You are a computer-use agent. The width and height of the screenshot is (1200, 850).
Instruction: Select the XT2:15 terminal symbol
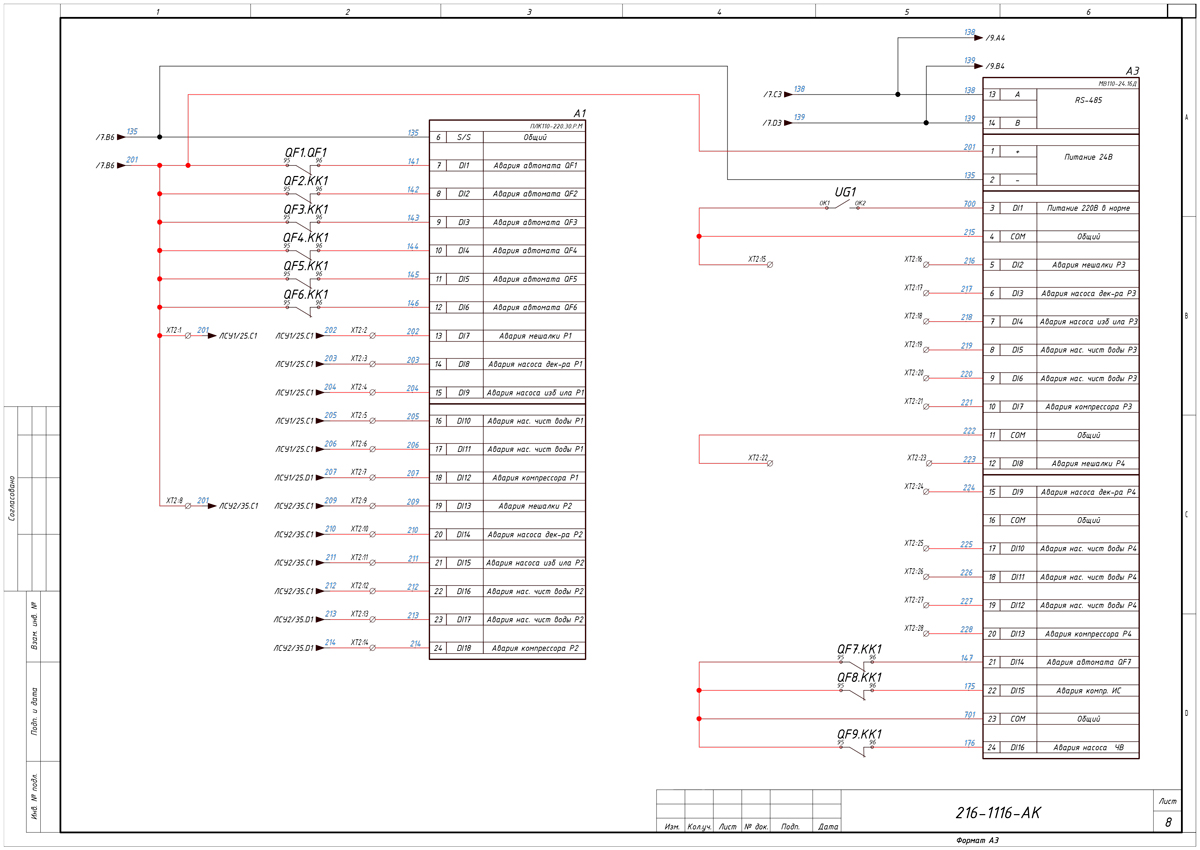pos(769,265)
